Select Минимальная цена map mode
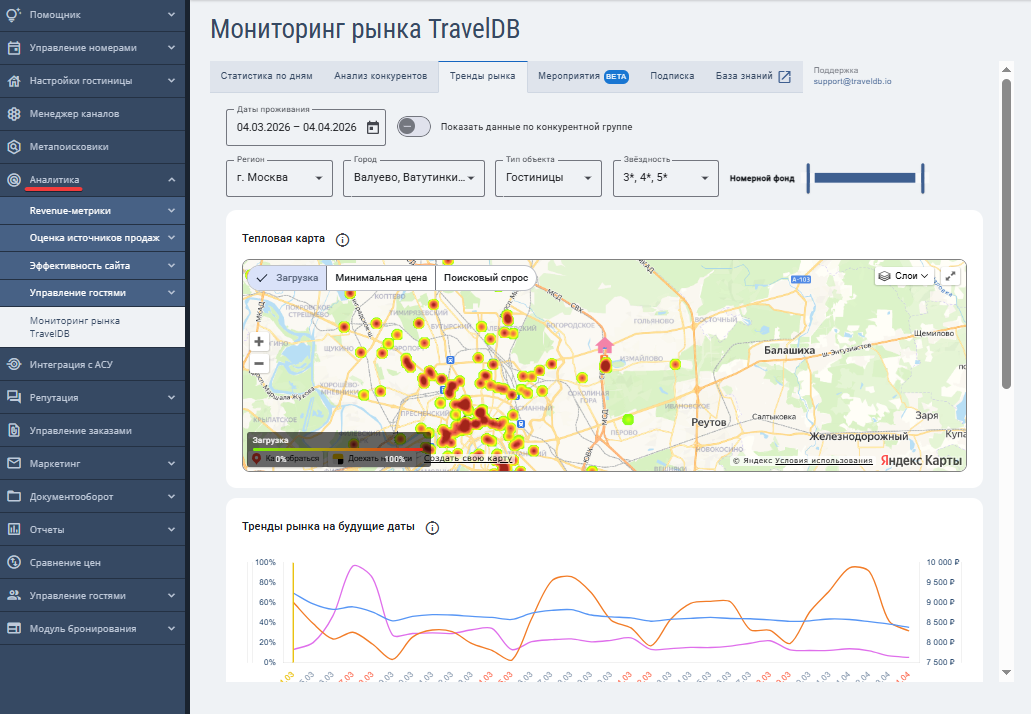 click(381, 278)
